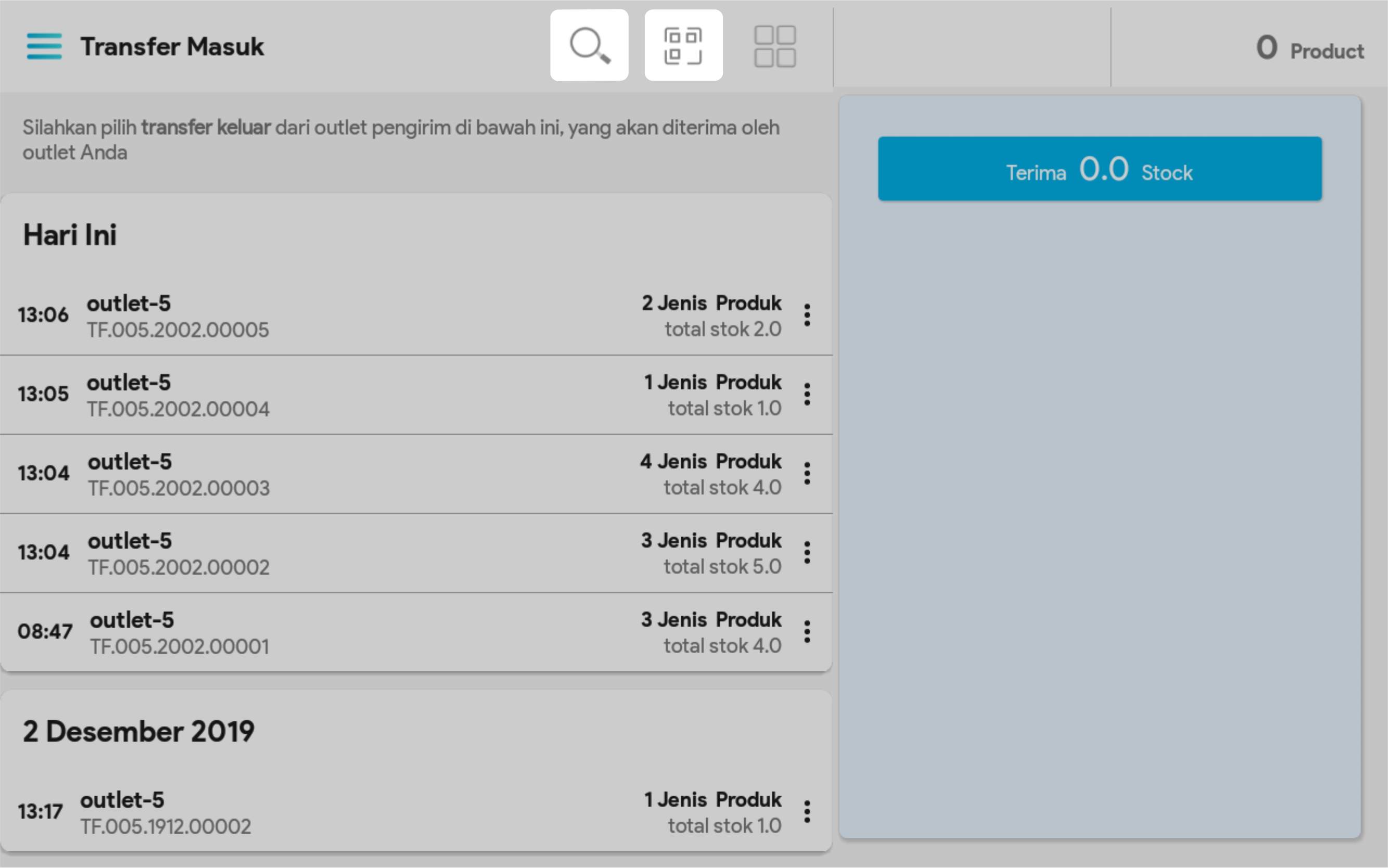Tap the barcode scan icon

(683, 45)
